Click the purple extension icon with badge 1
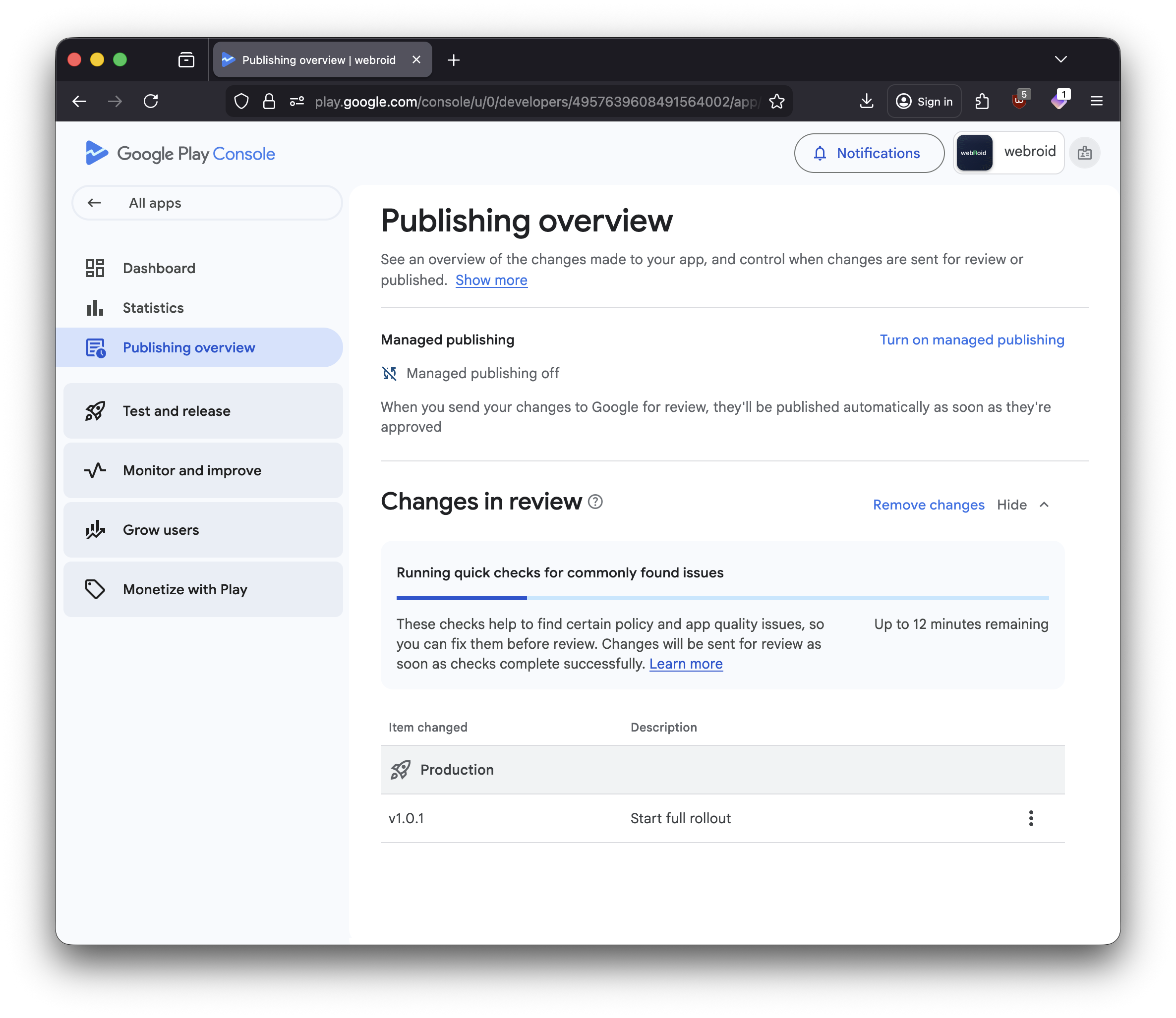 (1059, 100)
